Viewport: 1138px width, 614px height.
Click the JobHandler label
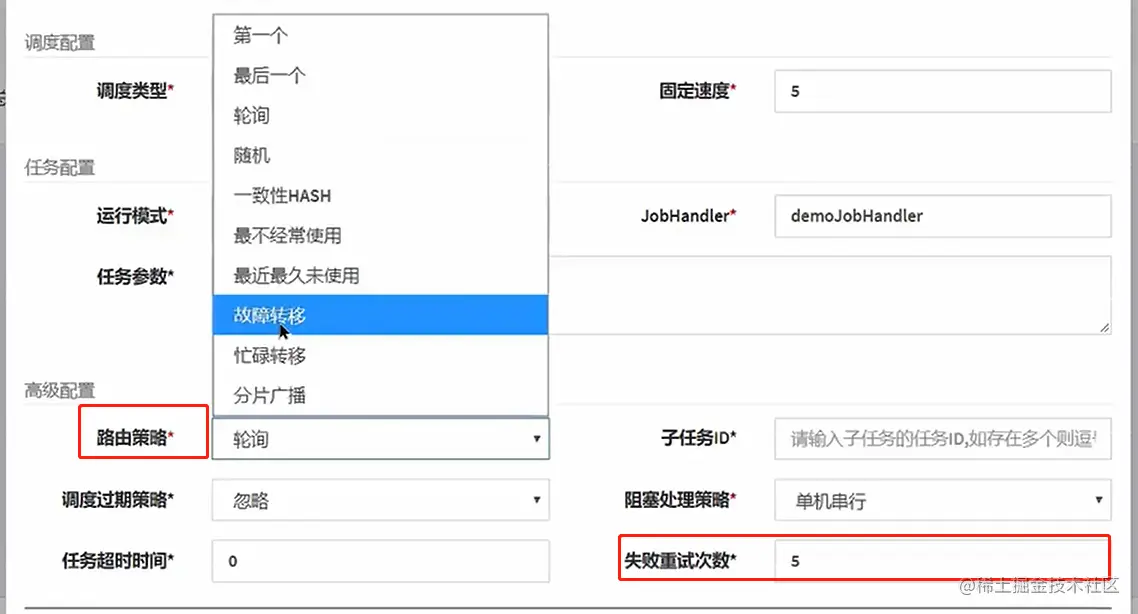point(688,216)
